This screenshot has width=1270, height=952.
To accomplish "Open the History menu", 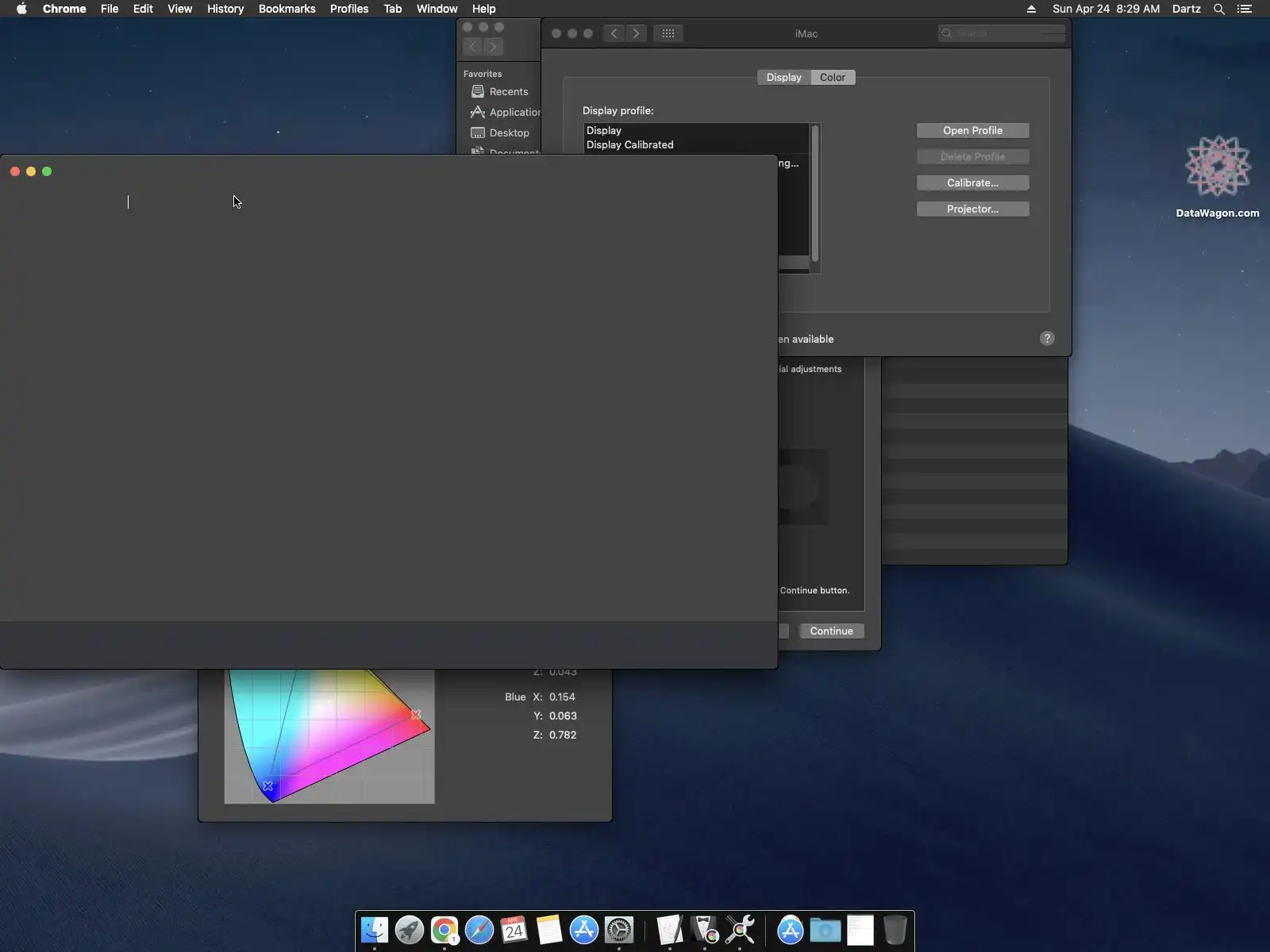I will pos(225,9).
